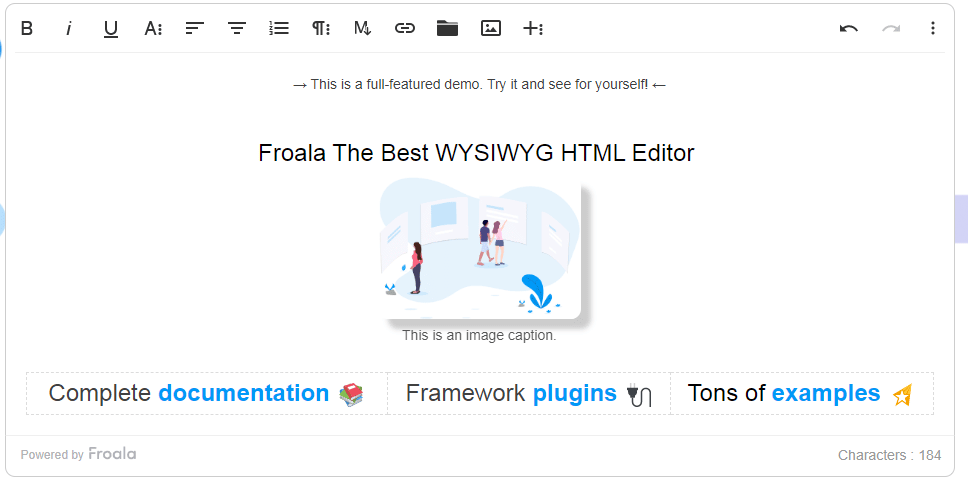Click the word 'Framework' in the table
Viewport: 968px width, 480px height.
click(465, 393)
